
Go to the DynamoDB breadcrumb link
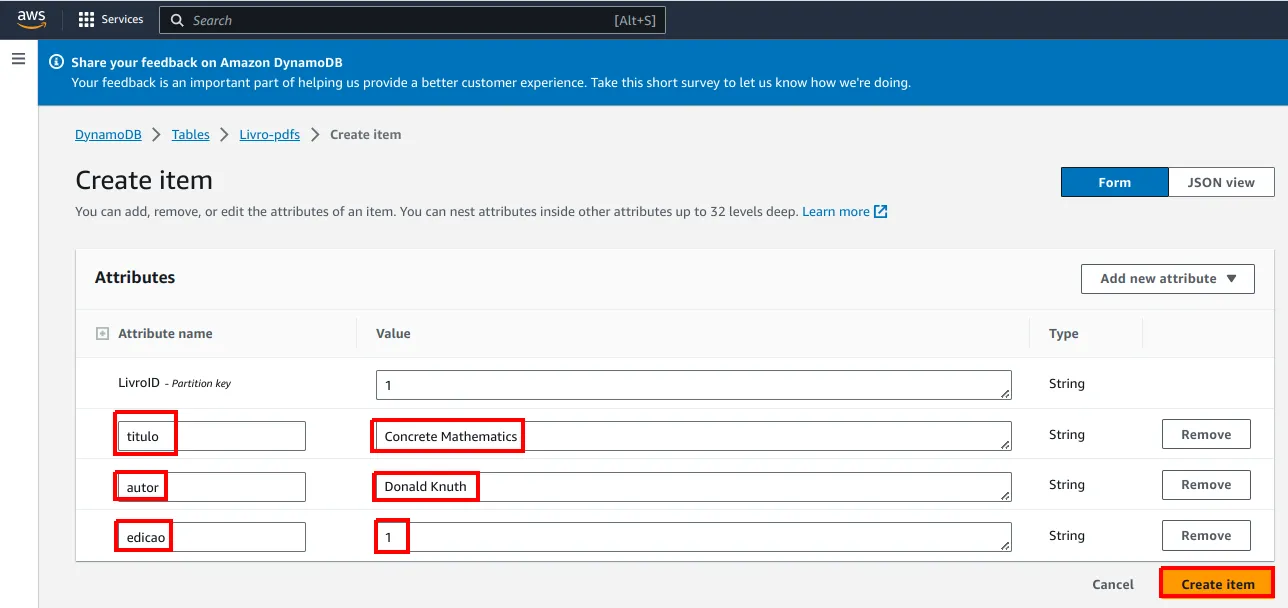pos(108,135)
